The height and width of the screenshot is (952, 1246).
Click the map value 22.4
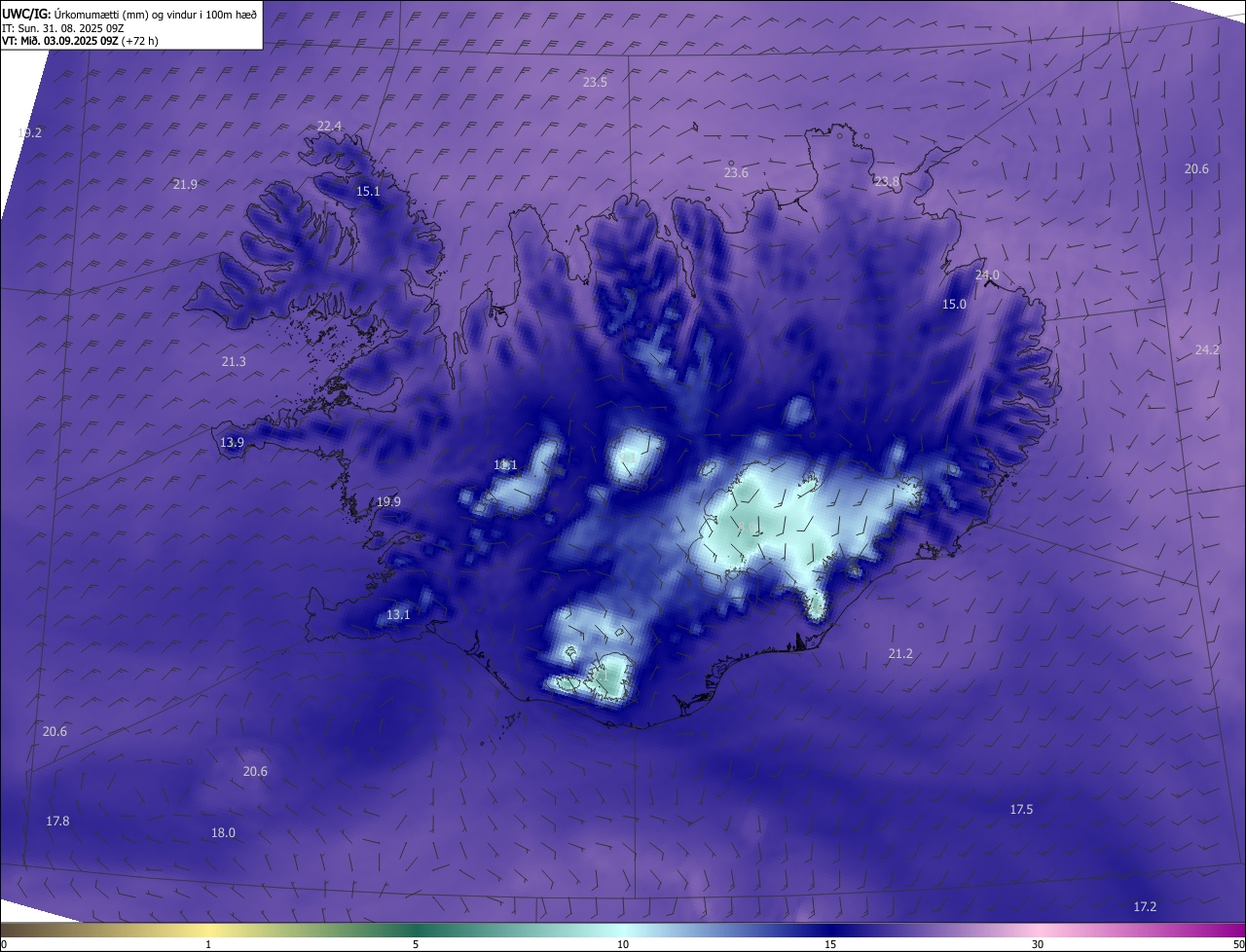click(x=329, y=127)
